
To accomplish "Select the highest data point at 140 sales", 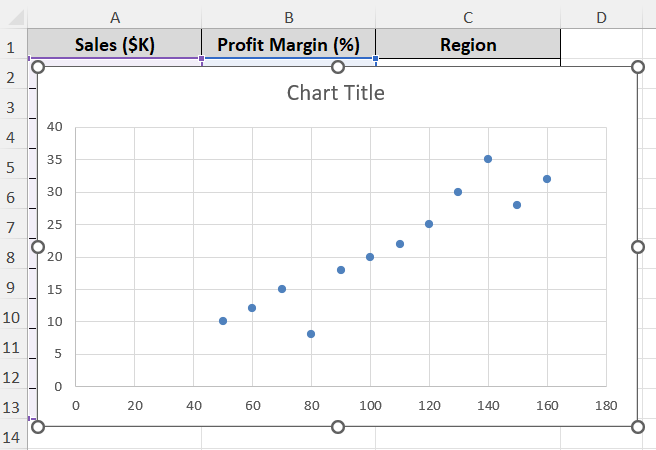I will tap(488, 159).
